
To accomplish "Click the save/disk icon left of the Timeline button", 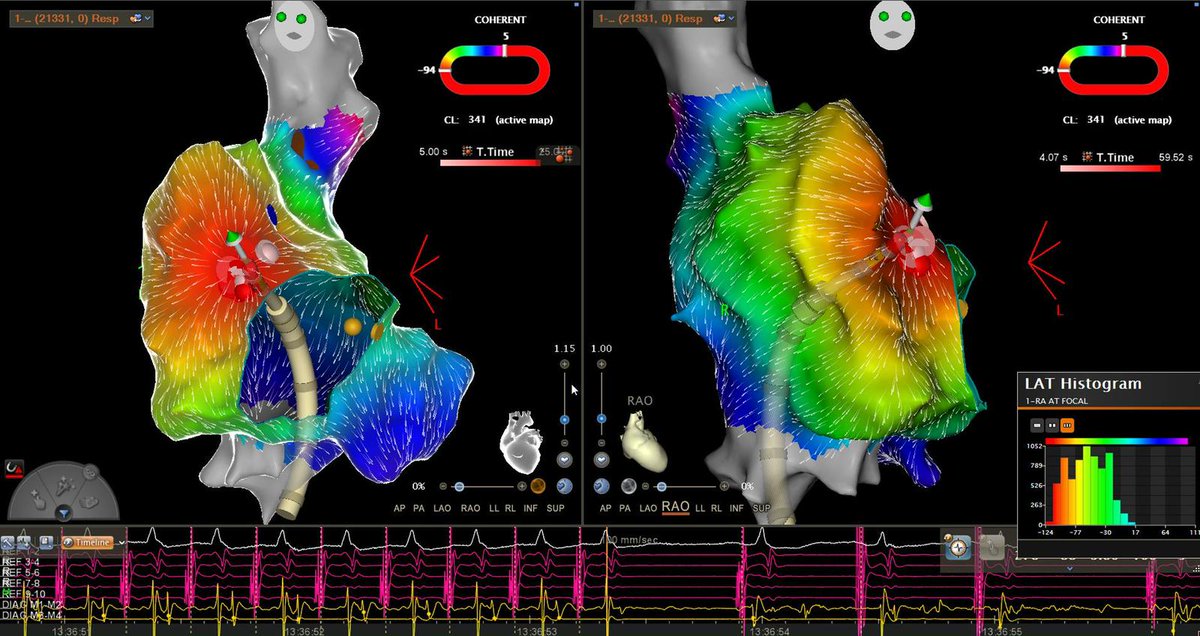I will [x=47, y=543].
